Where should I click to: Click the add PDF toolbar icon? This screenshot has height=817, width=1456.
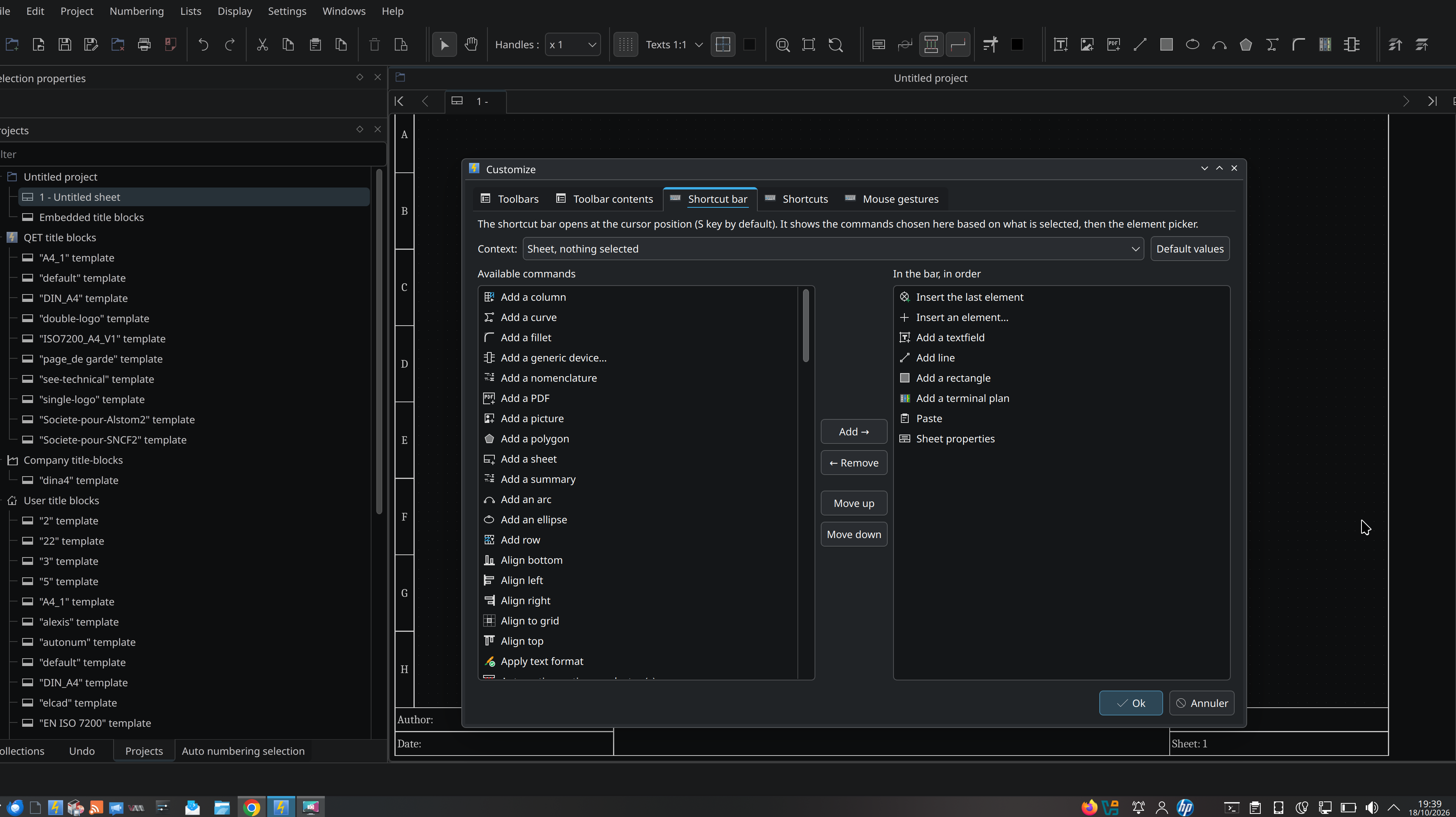[x=1113, y=44]
